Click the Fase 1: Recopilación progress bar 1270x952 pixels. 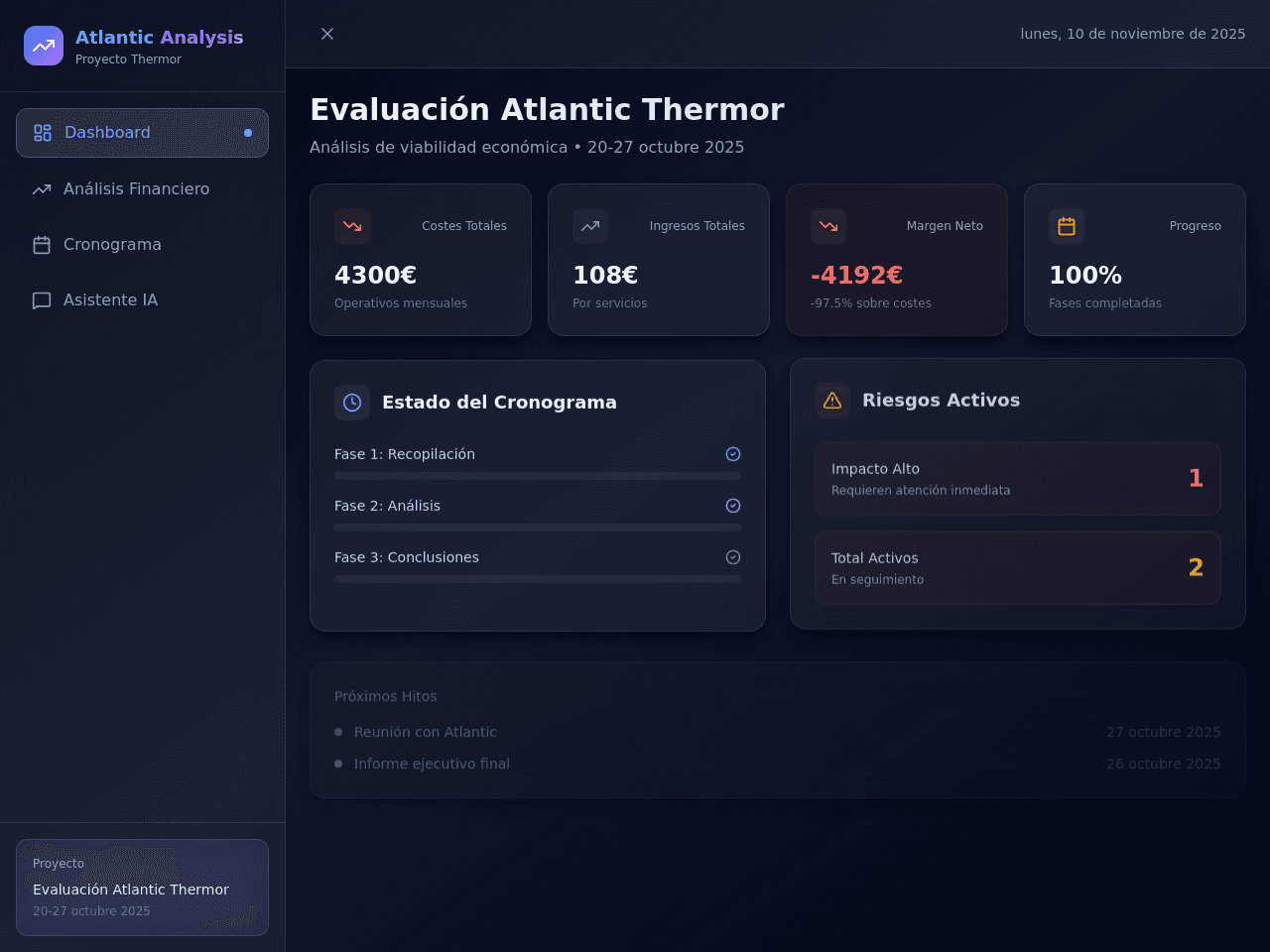tap(538, 476)
